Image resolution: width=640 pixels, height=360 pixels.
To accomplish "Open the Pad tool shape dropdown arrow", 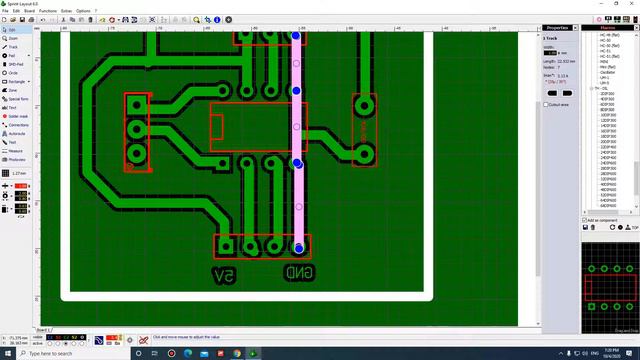I will coord(29,56).
